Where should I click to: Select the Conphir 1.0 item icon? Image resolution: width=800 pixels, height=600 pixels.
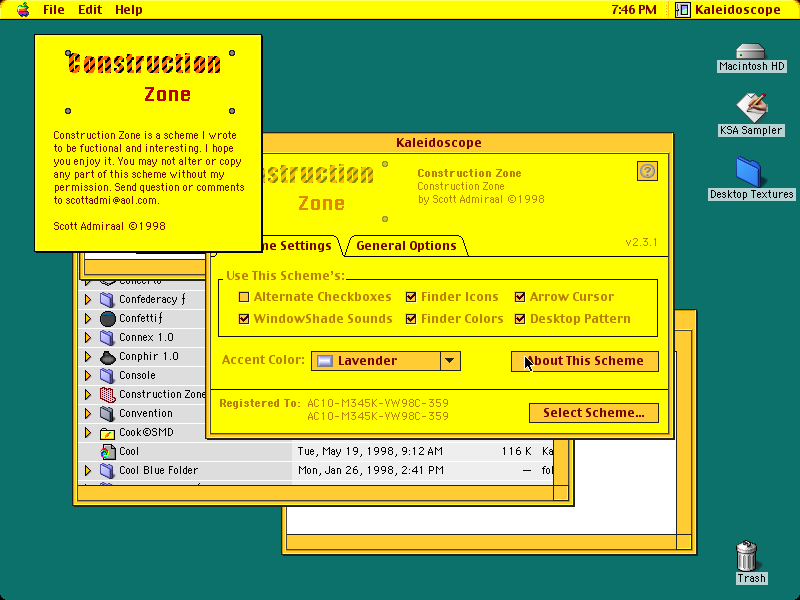107,357
